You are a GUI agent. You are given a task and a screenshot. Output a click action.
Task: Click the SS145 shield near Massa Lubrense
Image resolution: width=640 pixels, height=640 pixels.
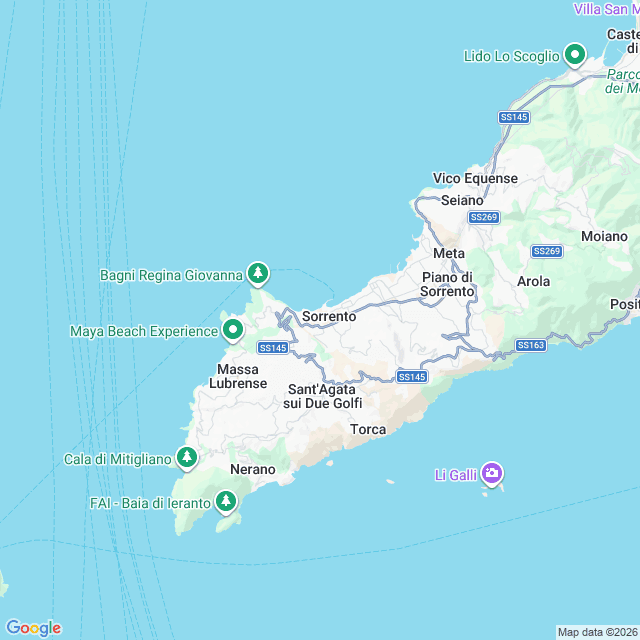point(273,348)
